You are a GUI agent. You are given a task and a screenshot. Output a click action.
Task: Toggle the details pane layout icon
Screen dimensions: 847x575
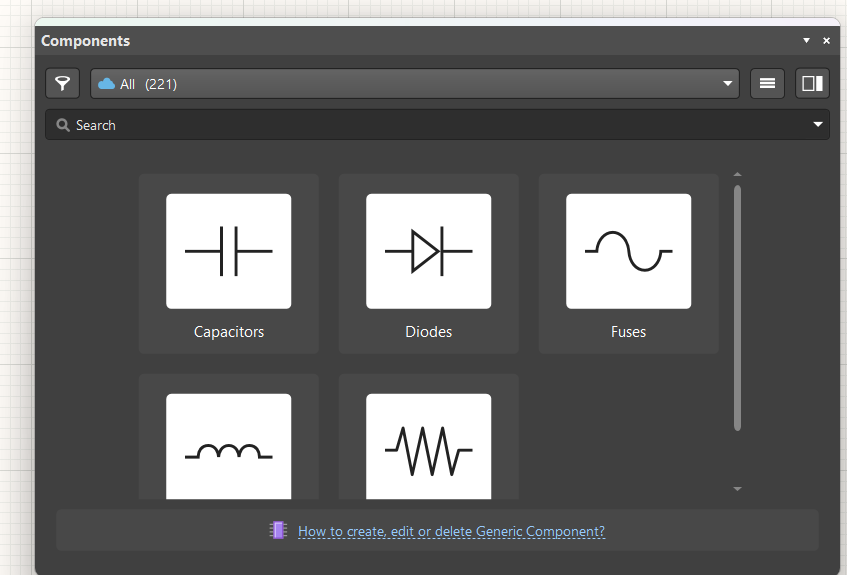[x=812, y=83]
